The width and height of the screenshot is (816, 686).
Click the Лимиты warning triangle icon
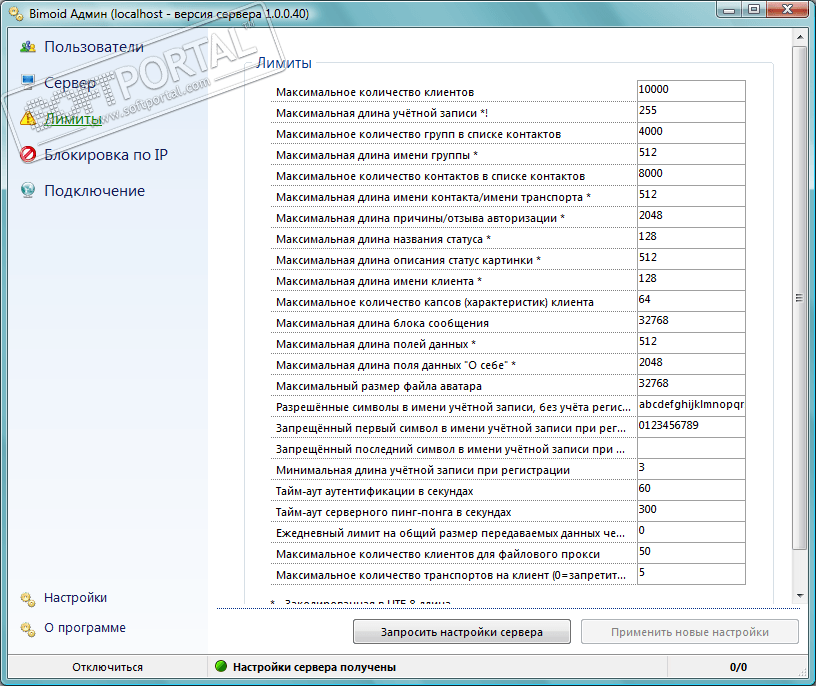coord(28,118)
